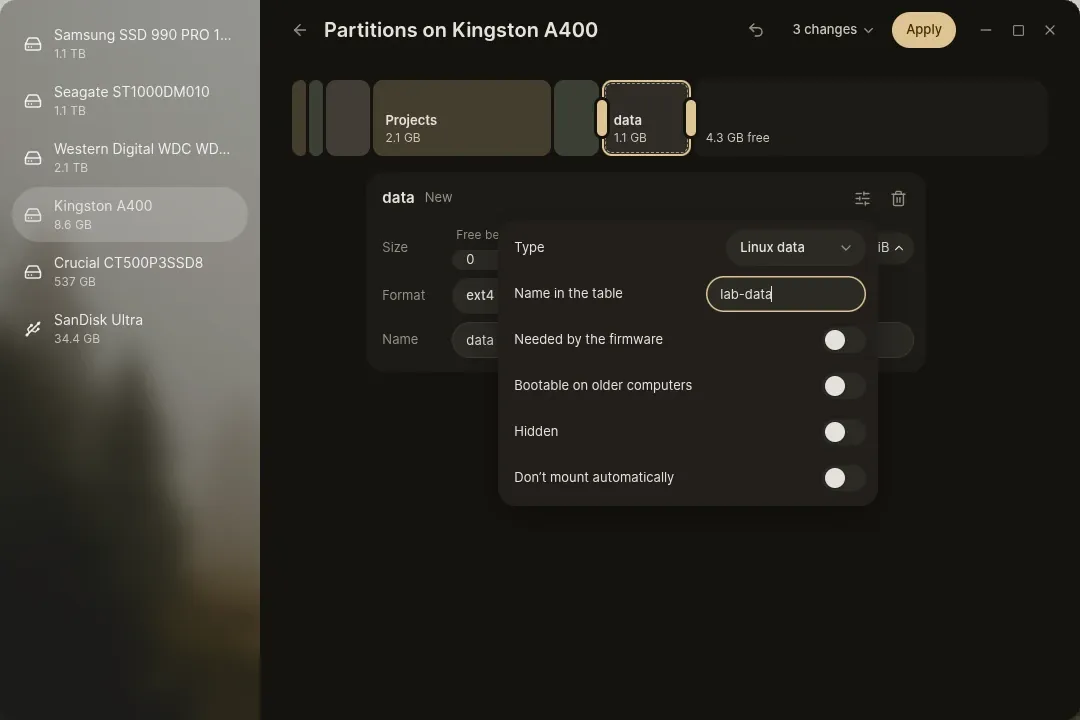
Task: Open the Linux data type dropdown
Action: tap(795, 247)
